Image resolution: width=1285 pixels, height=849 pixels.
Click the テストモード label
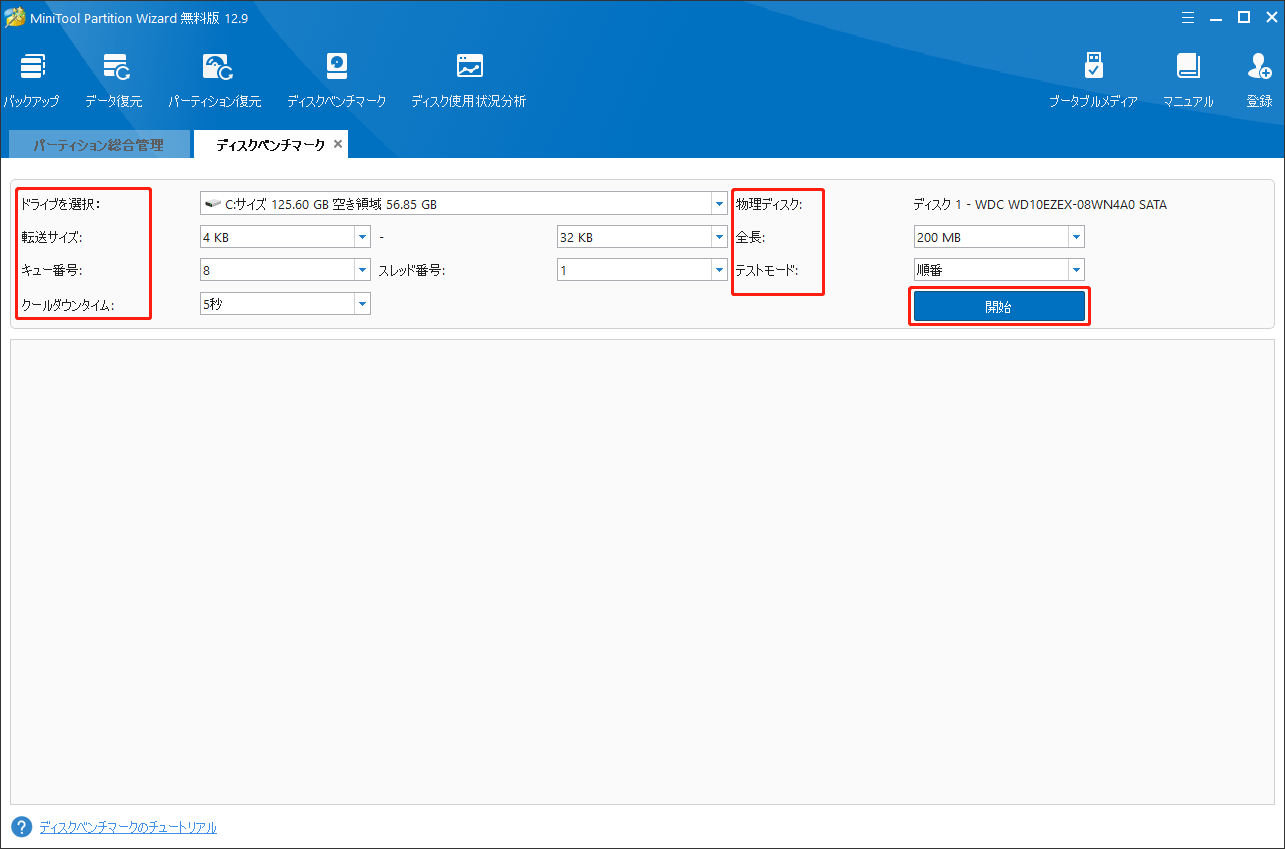(767, 270)
